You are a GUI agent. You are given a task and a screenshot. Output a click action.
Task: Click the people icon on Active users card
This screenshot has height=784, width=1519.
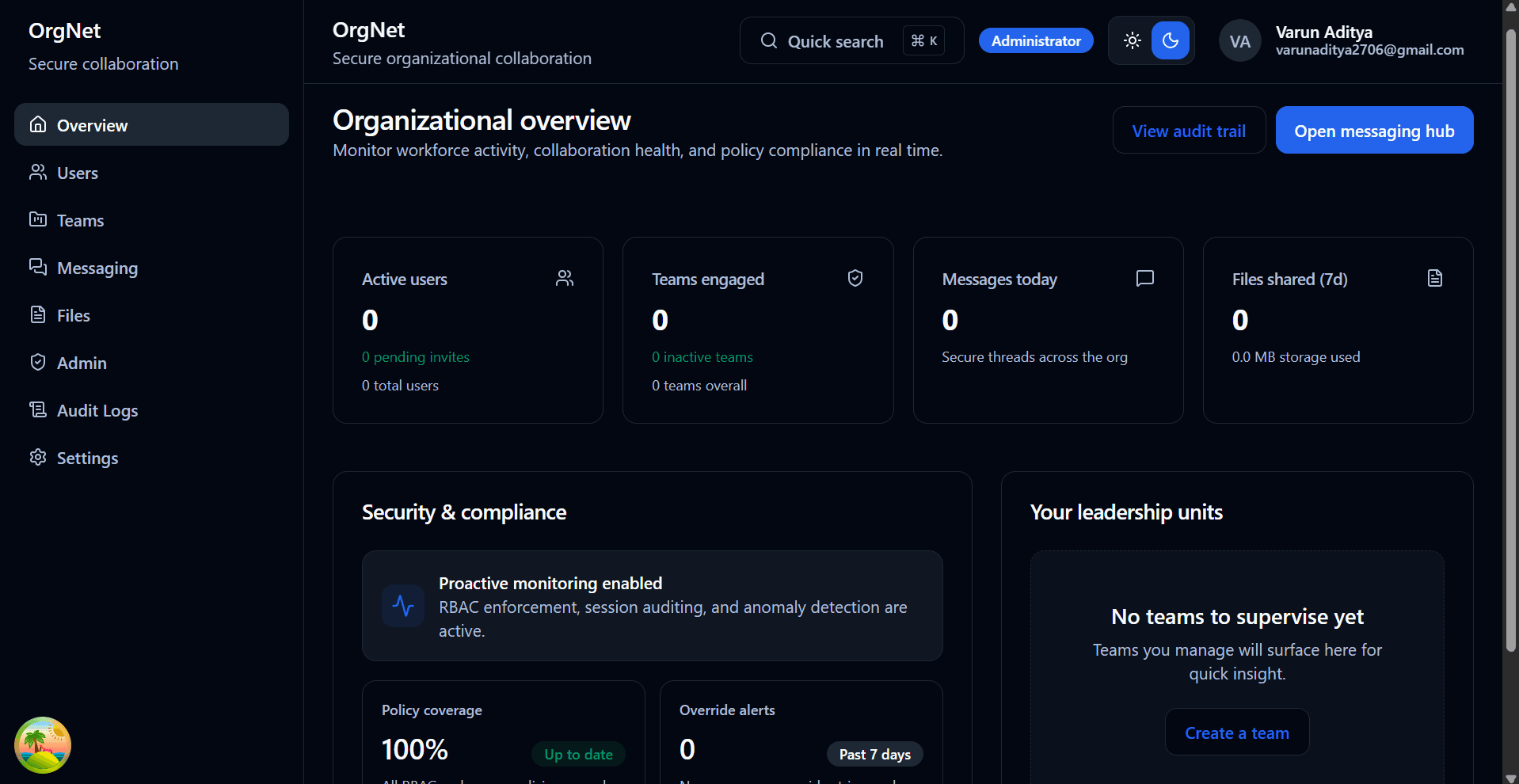[x=564, y=278]
